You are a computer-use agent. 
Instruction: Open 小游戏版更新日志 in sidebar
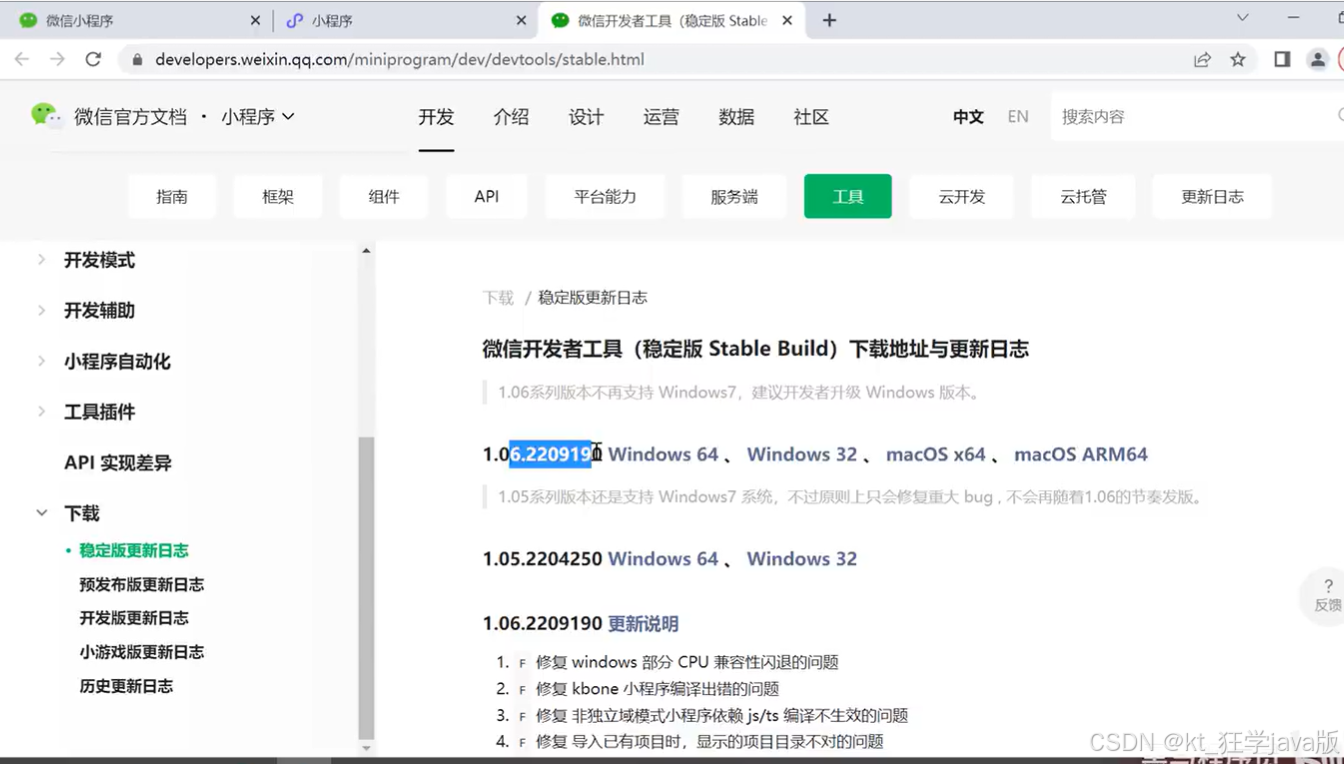click(142, 652)
